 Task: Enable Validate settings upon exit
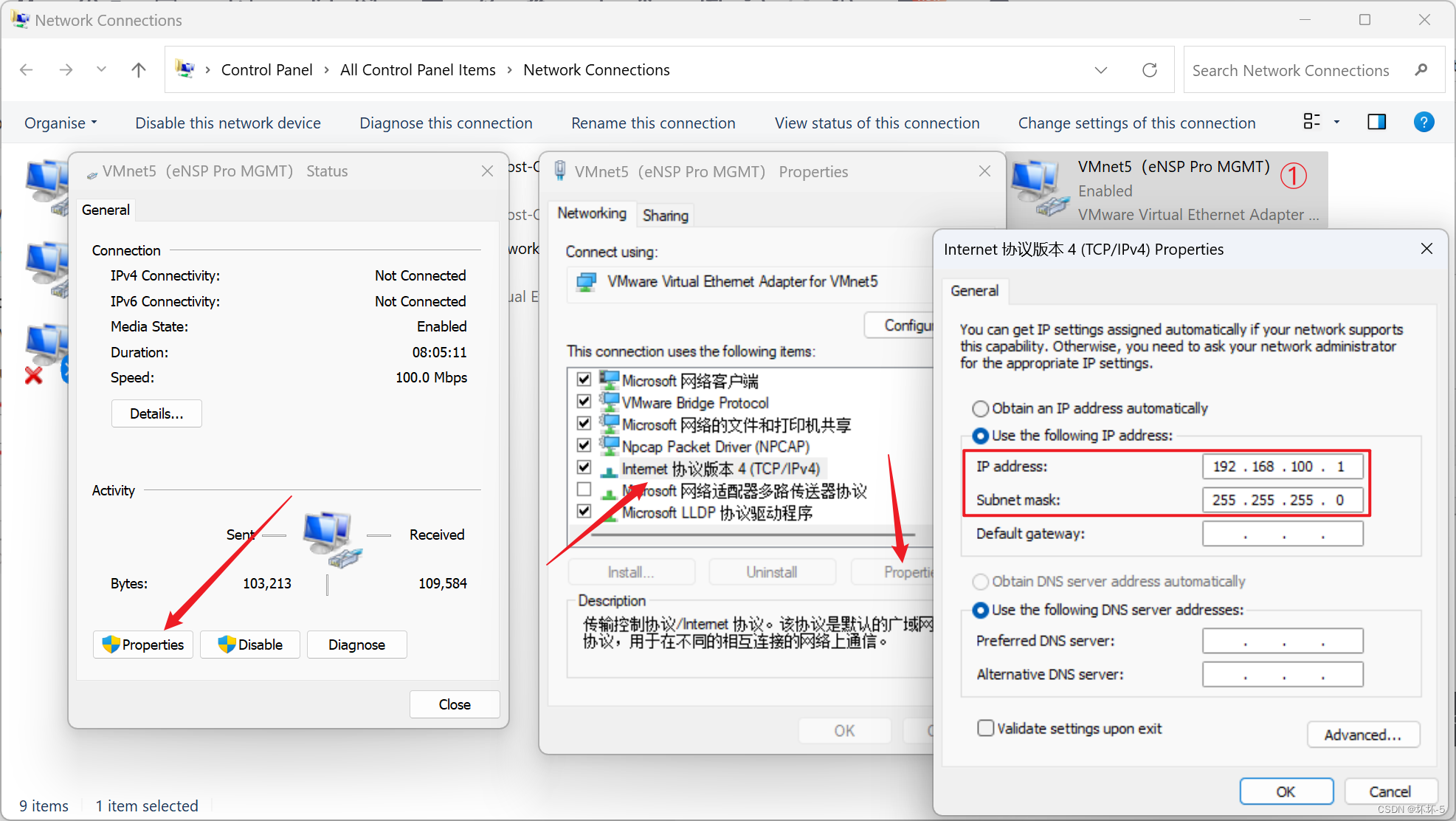[985, 729]
